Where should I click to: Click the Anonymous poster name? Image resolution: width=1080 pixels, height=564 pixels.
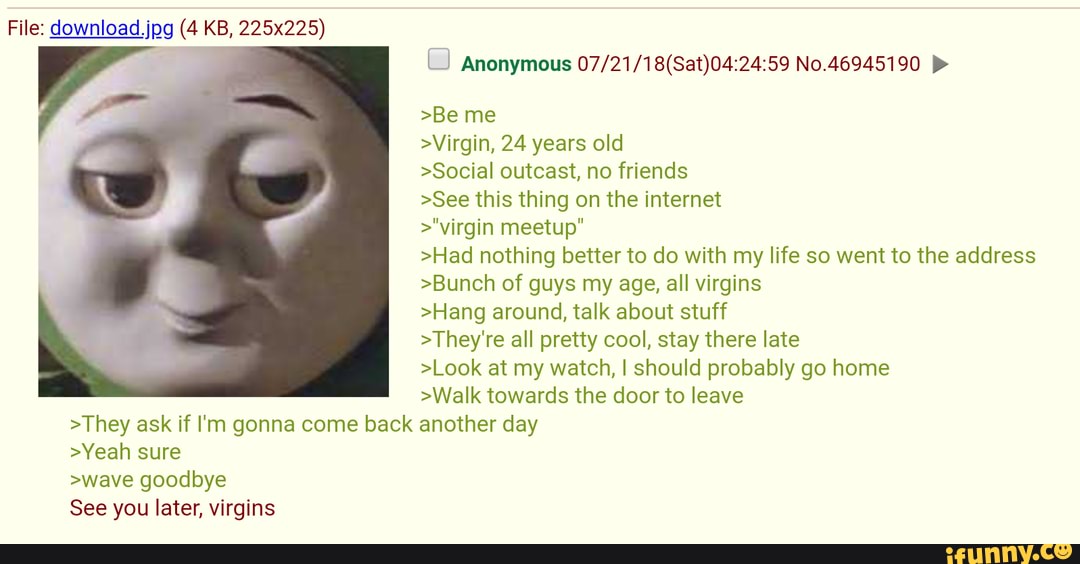(516, 64)
